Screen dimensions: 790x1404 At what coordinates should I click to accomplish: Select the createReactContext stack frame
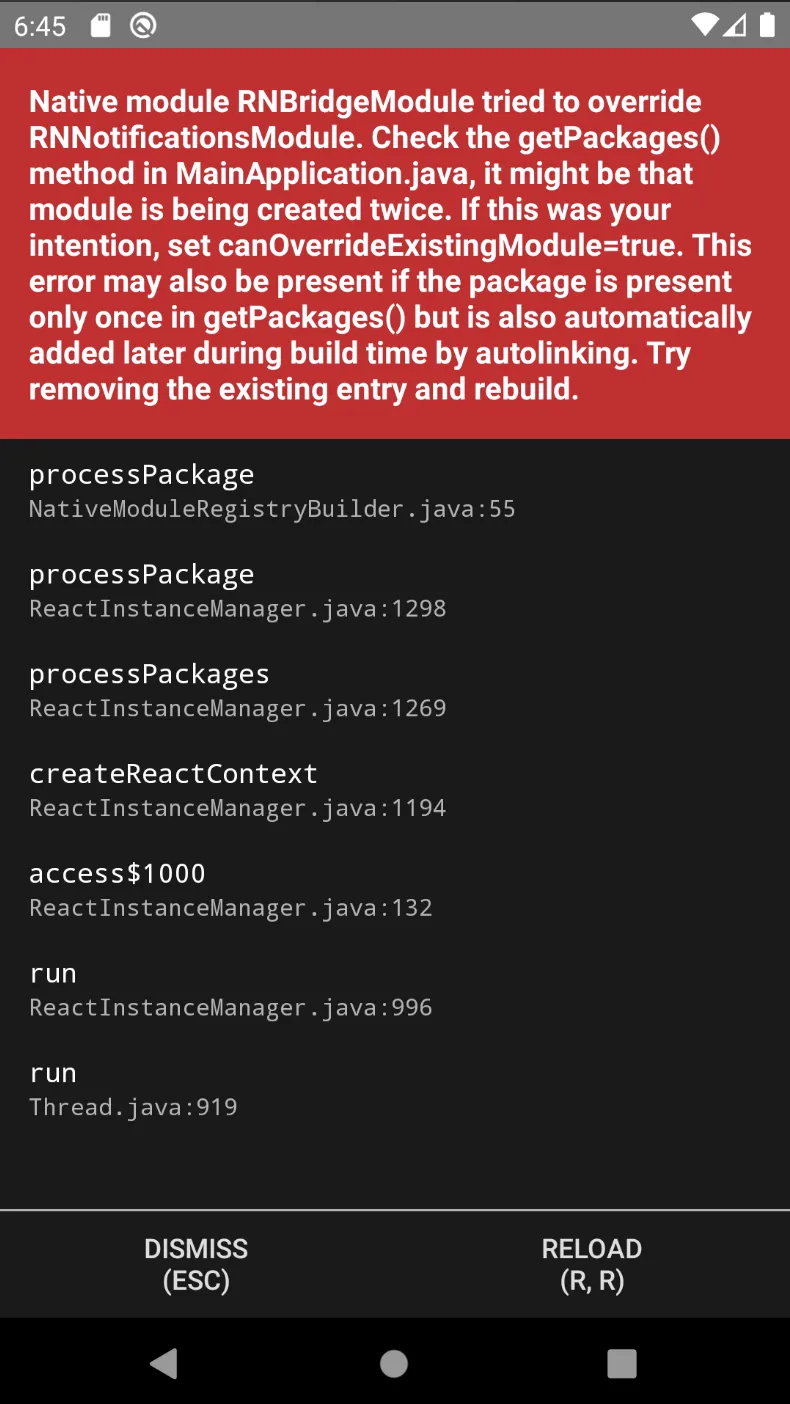point(173,775)
